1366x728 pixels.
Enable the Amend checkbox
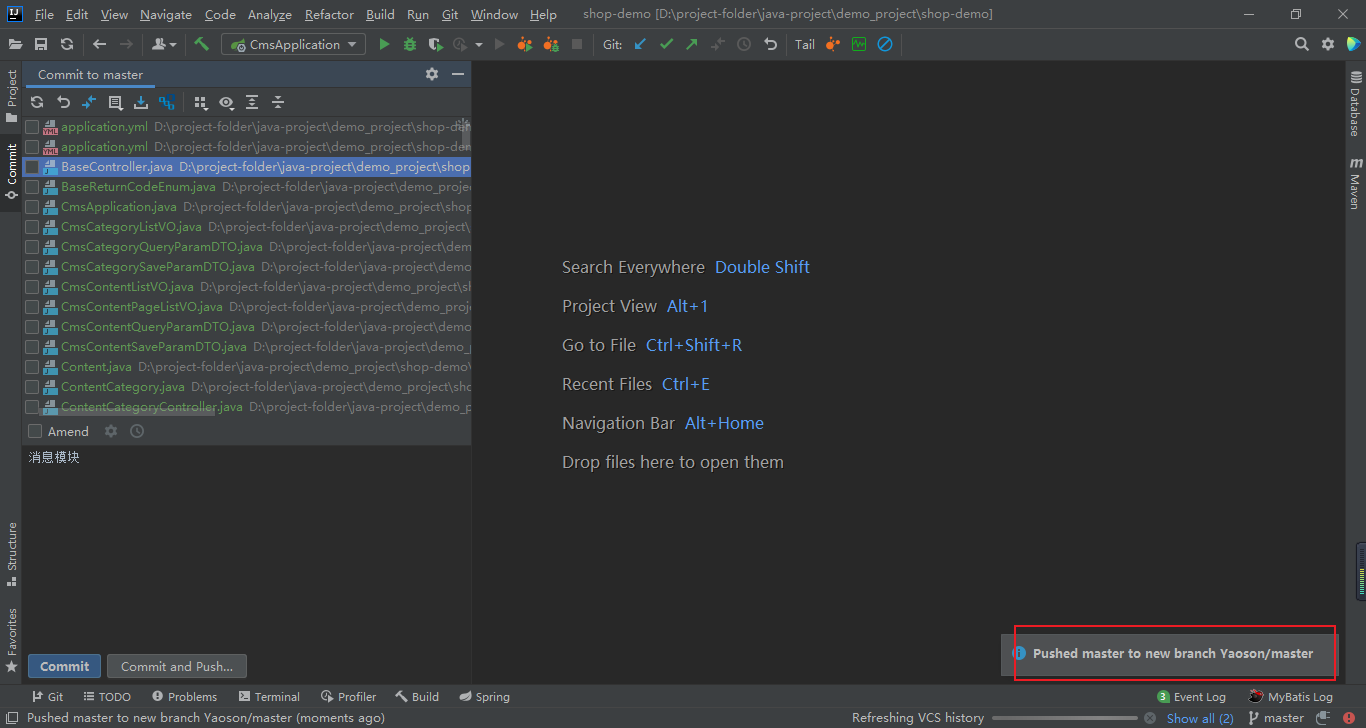click(35, 431)
